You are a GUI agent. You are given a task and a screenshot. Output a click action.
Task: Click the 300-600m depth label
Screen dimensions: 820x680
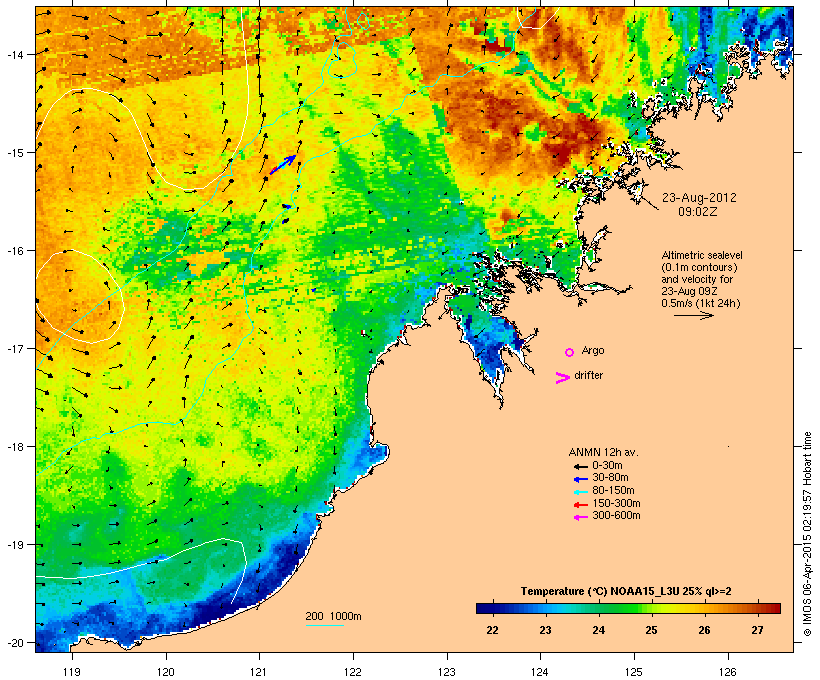coord(616,516)
